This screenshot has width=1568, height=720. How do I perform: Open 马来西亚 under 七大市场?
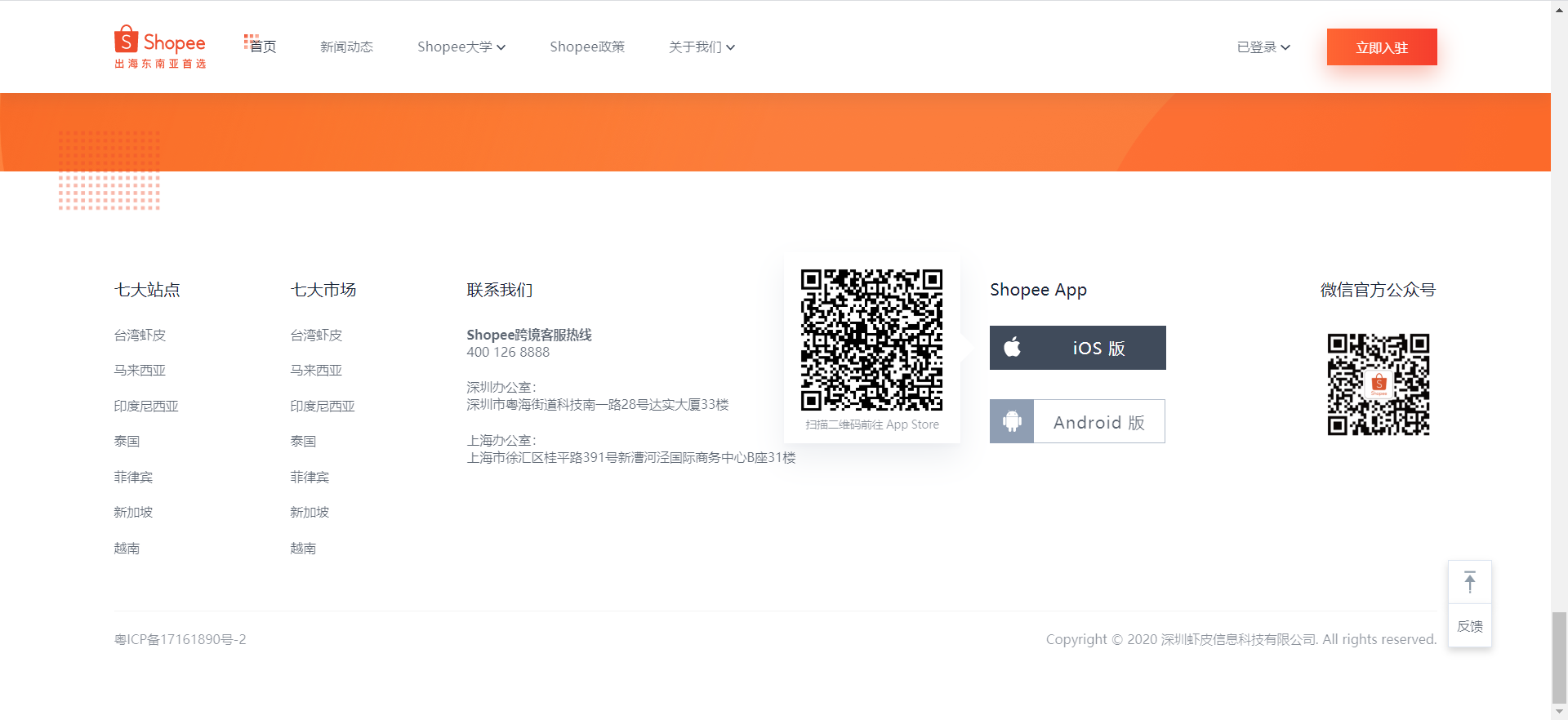tap(316, 371)
